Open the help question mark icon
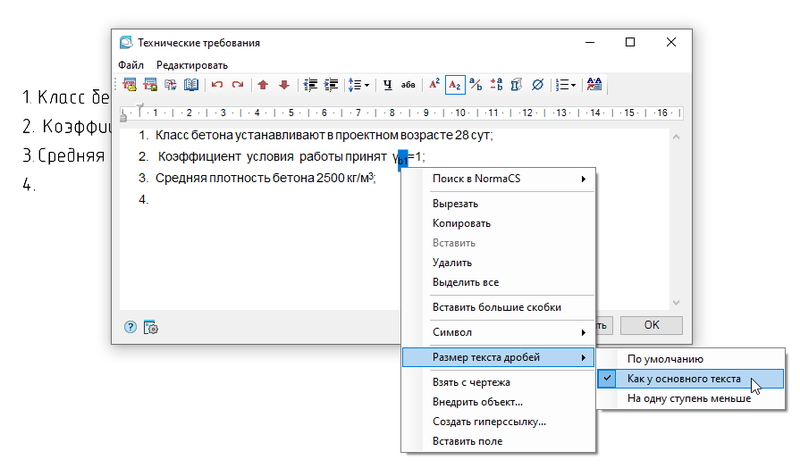This screenshot has width=800, height=468. 130,327
